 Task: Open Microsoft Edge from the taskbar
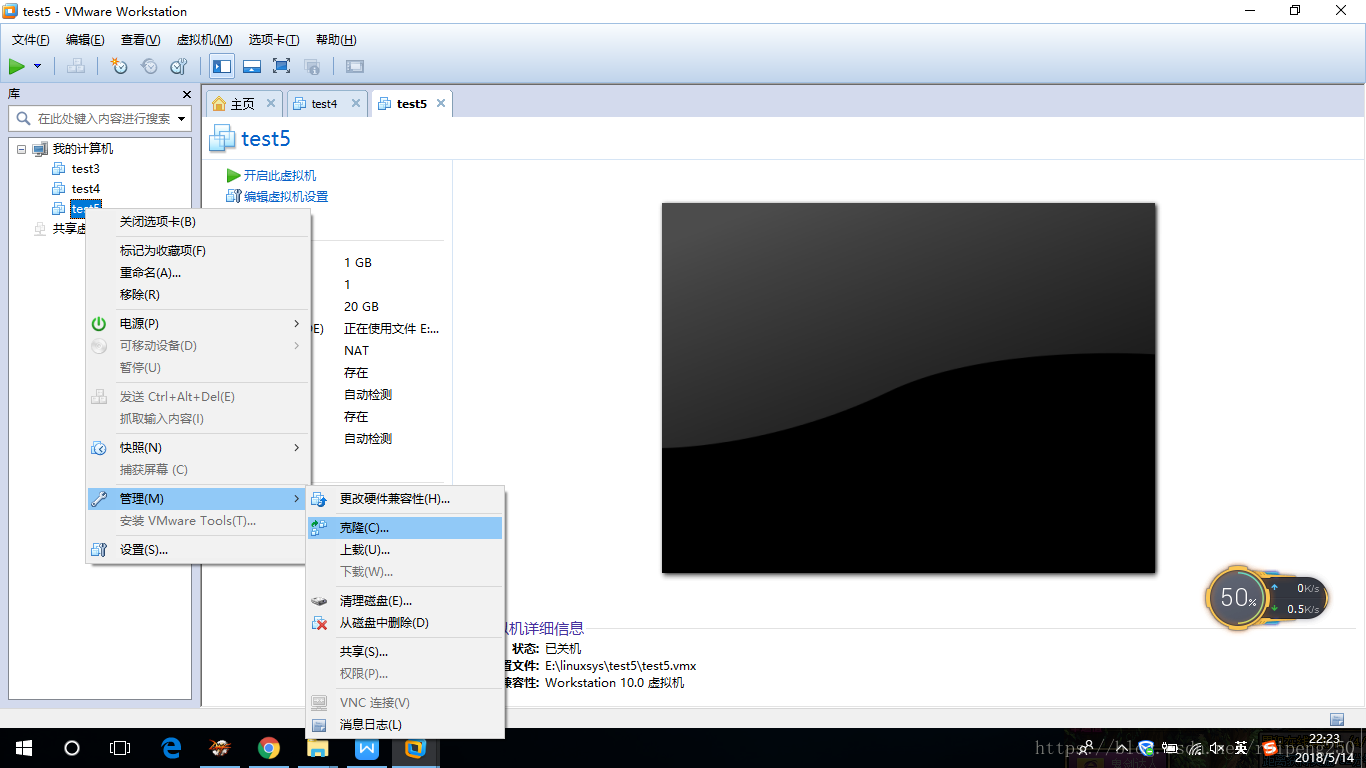(171, 748)
